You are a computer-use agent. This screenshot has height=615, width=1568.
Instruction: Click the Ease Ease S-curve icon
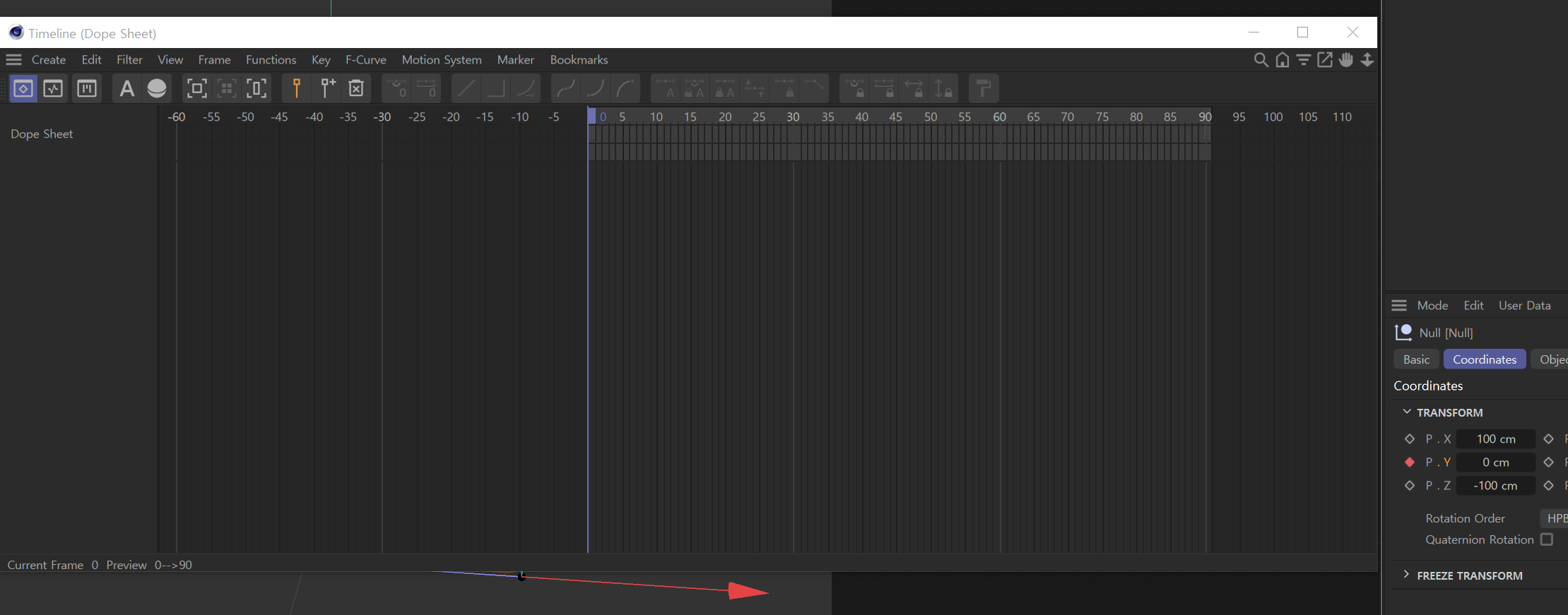[566, 89]
